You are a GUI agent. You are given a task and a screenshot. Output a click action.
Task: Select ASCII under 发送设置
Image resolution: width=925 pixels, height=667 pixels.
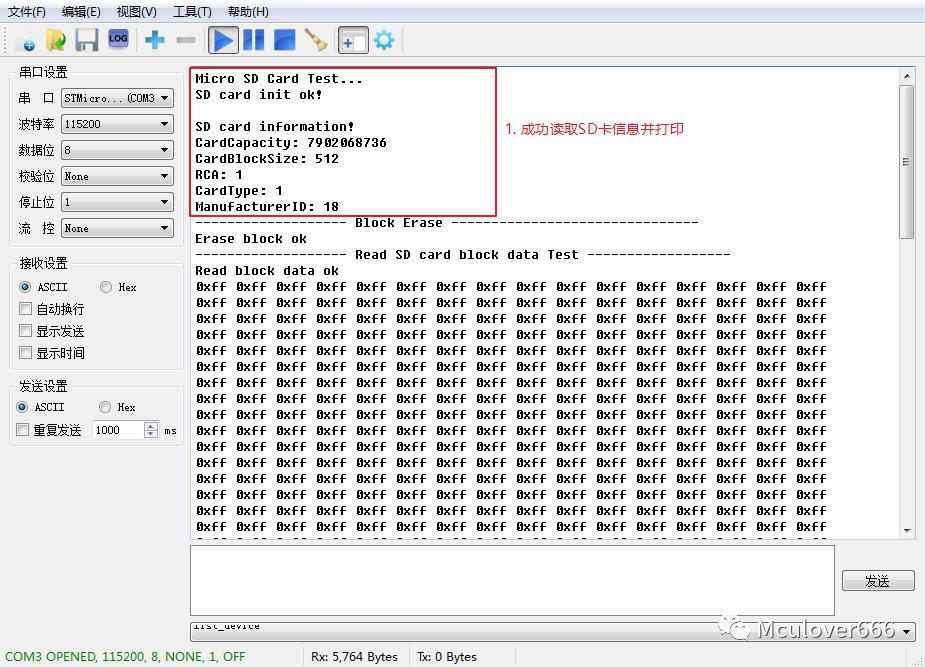(22, 407)
